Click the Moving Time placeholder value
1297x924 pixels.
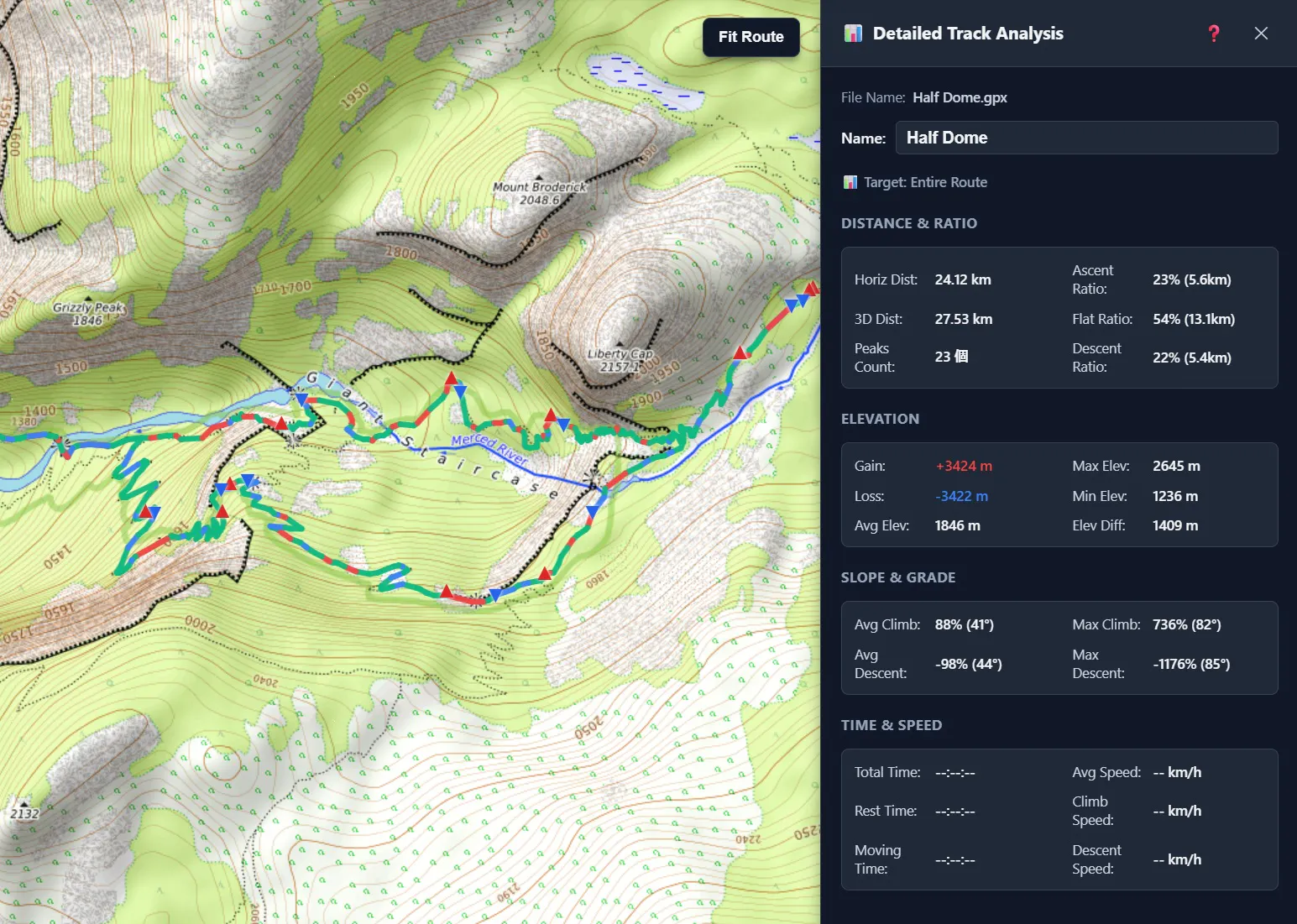coord(955,859)
